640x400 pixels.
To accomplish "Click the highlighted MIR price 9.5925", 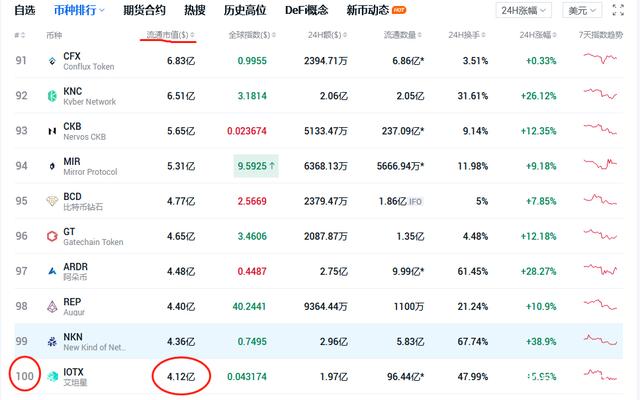I will [x=256, y=166].
